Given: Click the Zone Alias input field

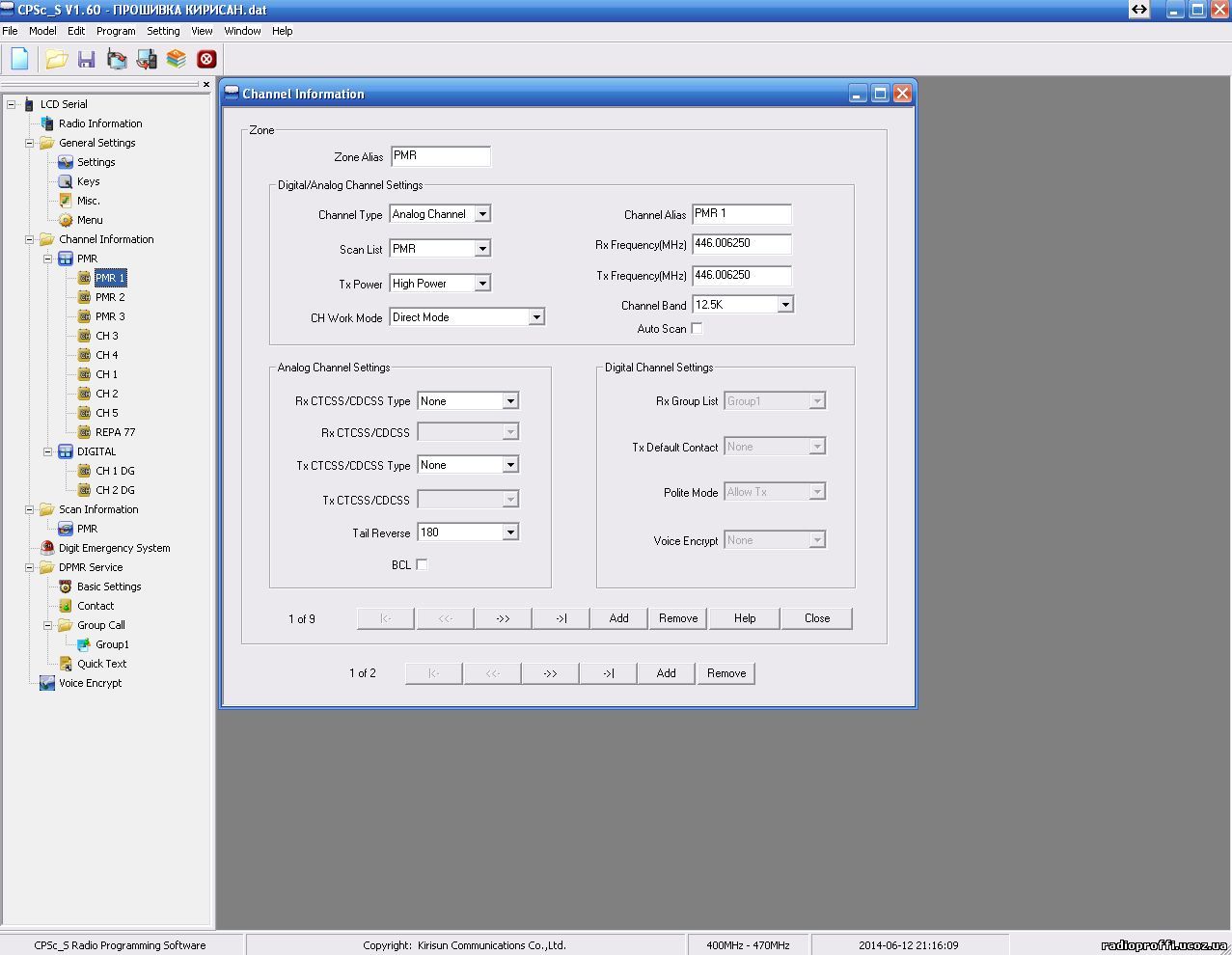Looking at the screenshot, I should pyautogui.click(x=440, y=156).
